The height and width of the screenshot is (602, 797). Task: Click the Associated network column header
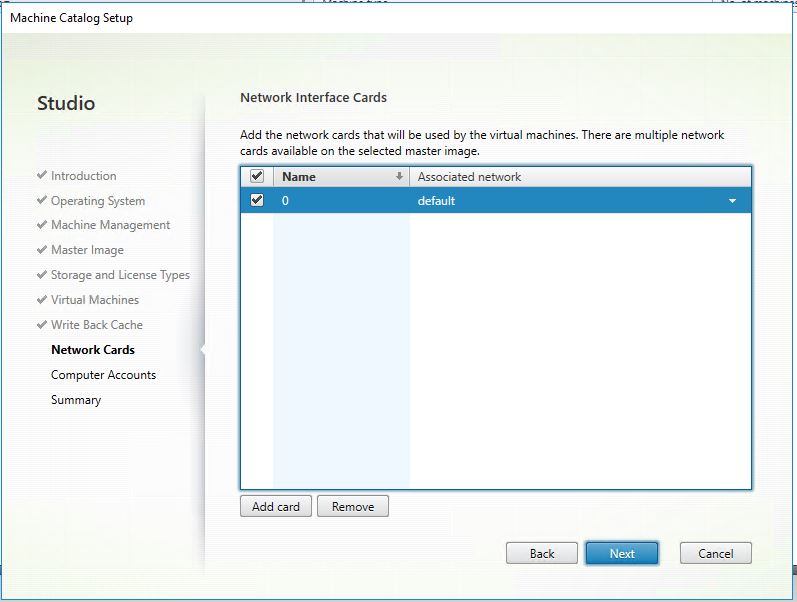[470, 177]
